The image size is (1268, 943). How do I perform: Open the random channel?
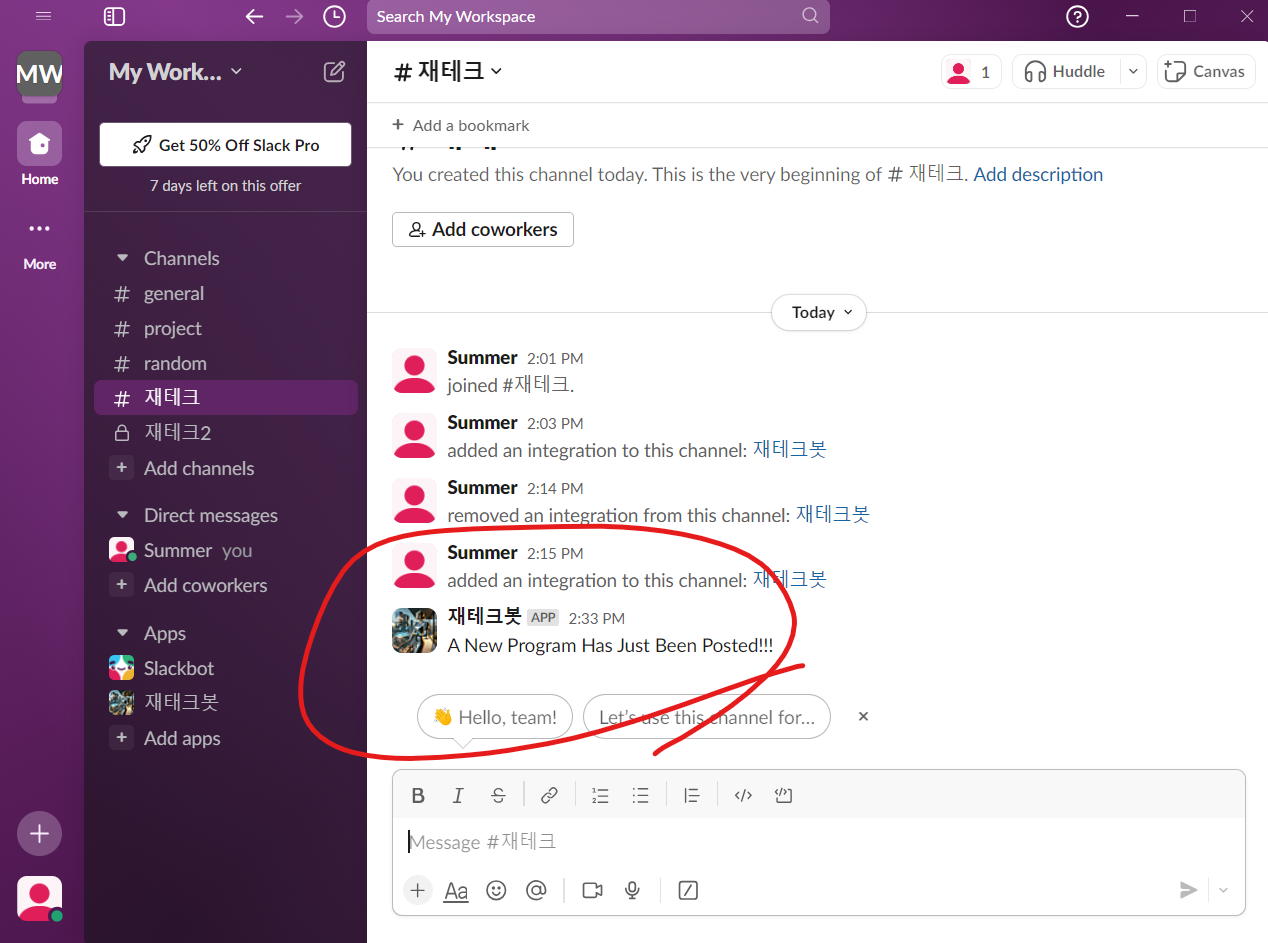[x=226, y=363]
